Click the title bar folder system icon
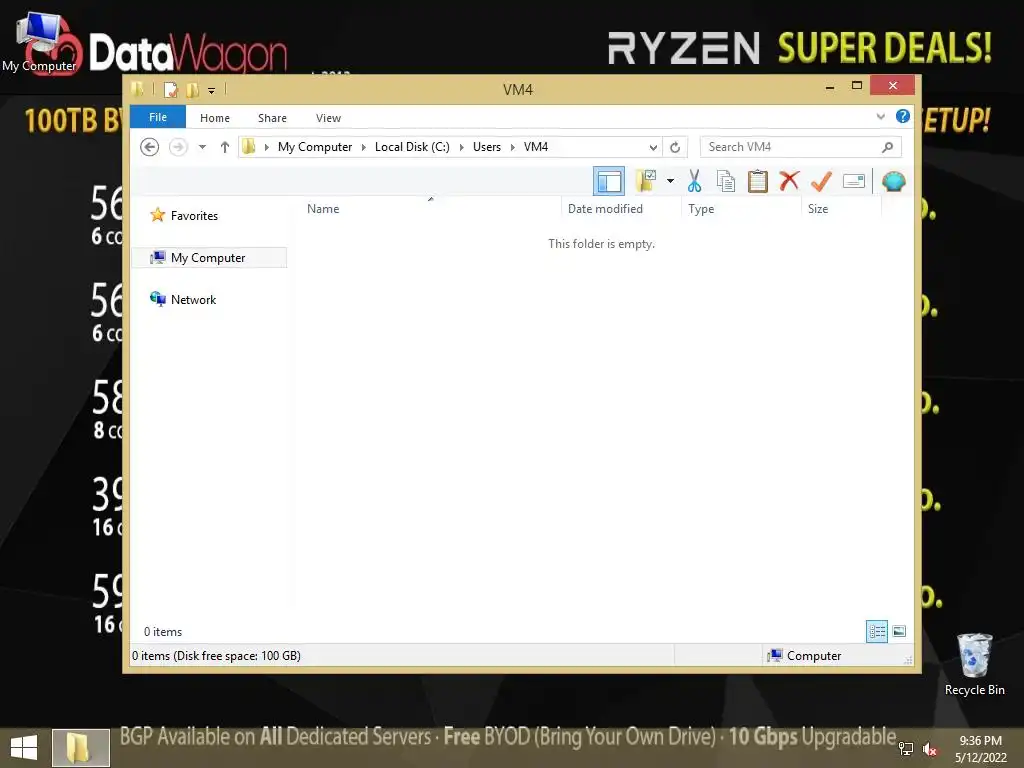 coord(137,89)
